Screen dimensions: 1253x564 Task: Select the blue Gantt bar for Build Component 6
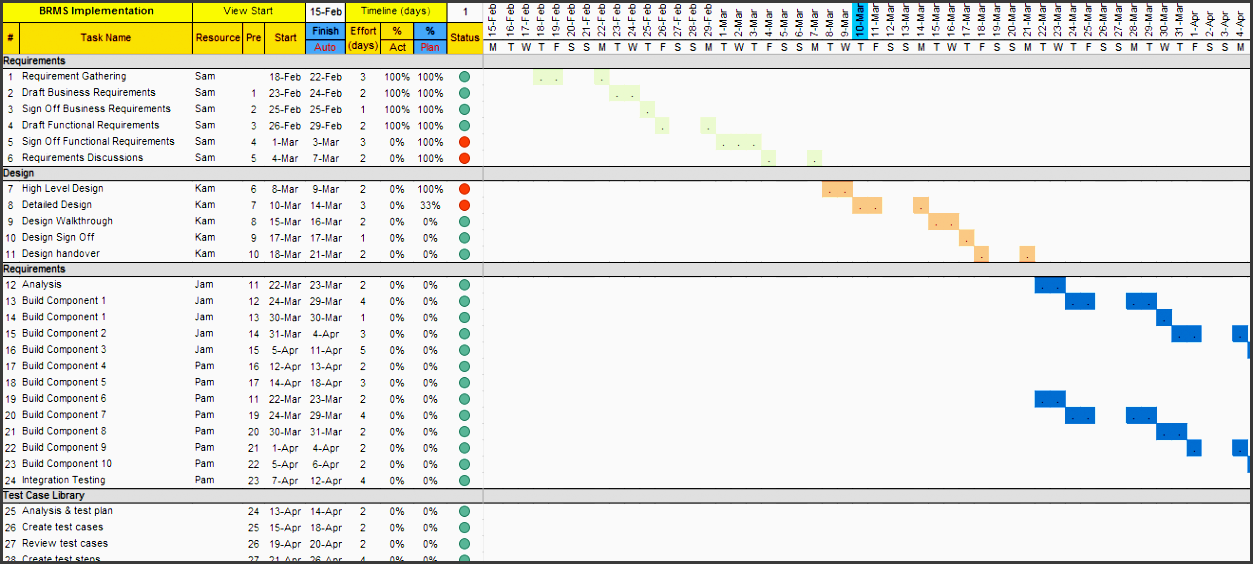(x=1050, y=399)
